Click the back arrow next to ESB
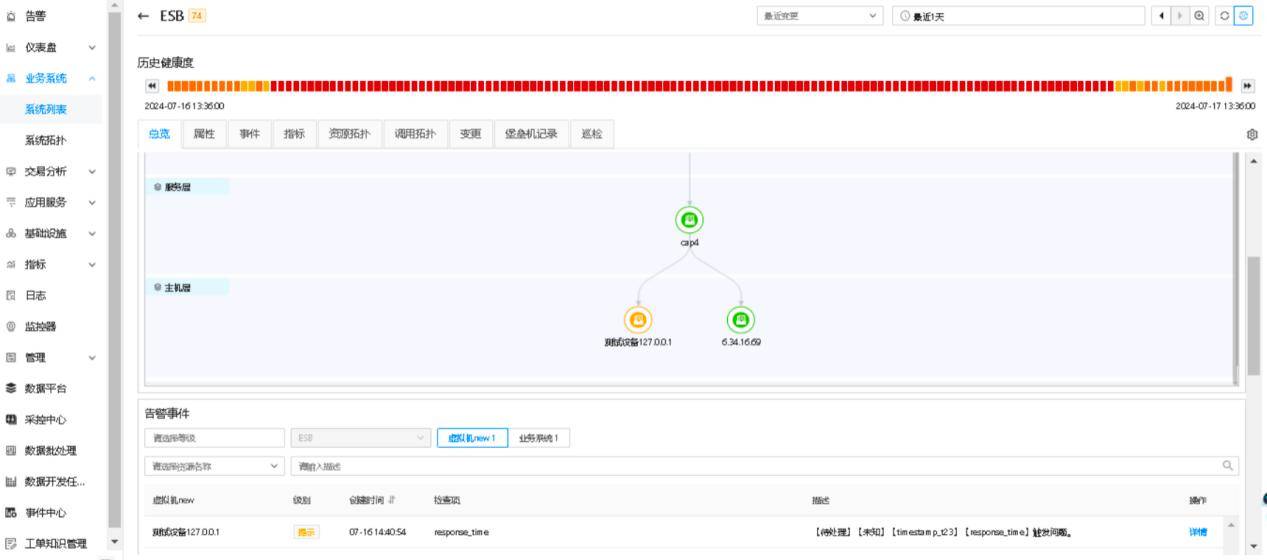 142,16
